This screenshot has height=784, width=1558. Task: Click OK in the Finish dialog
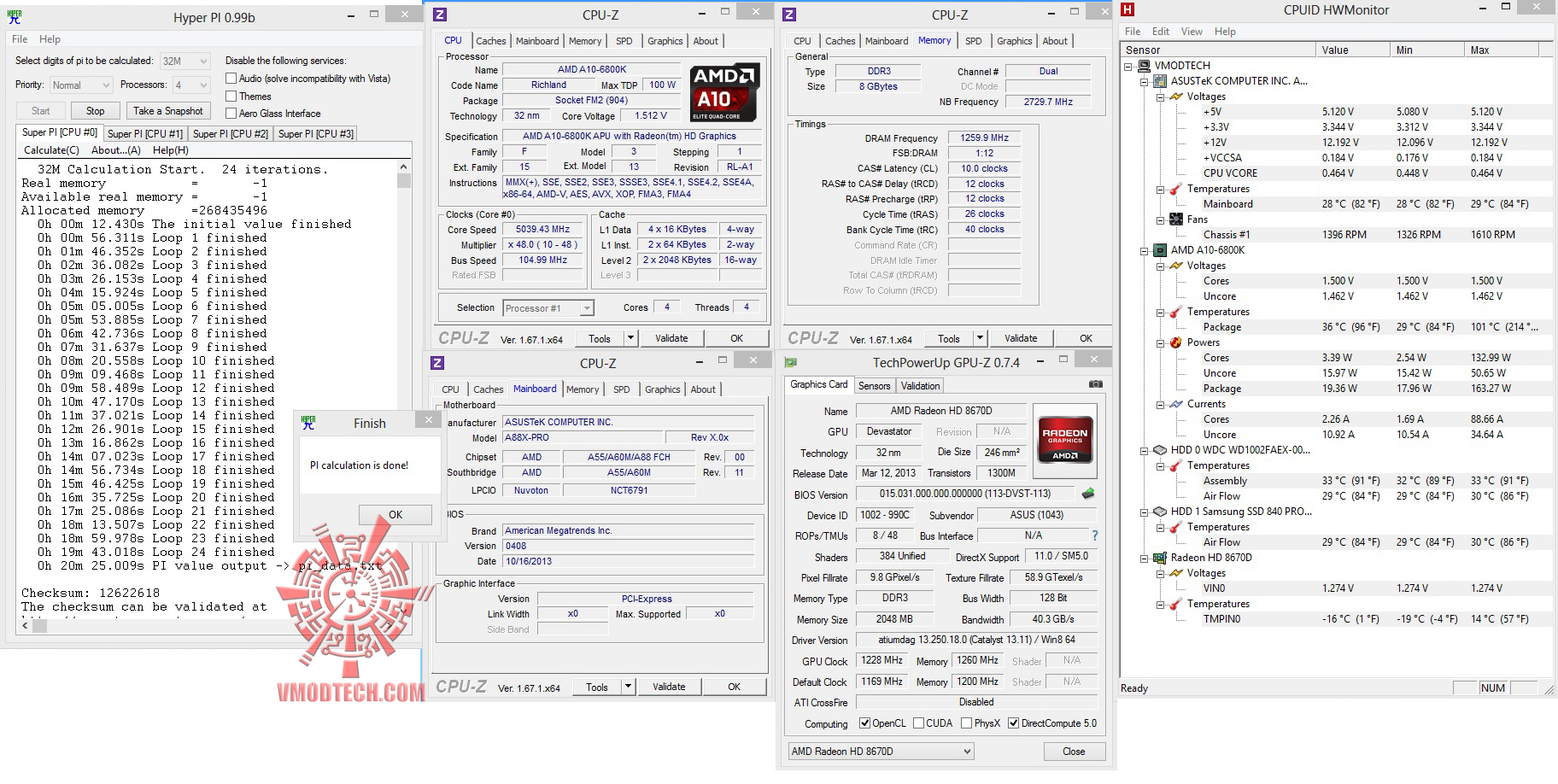395,515
